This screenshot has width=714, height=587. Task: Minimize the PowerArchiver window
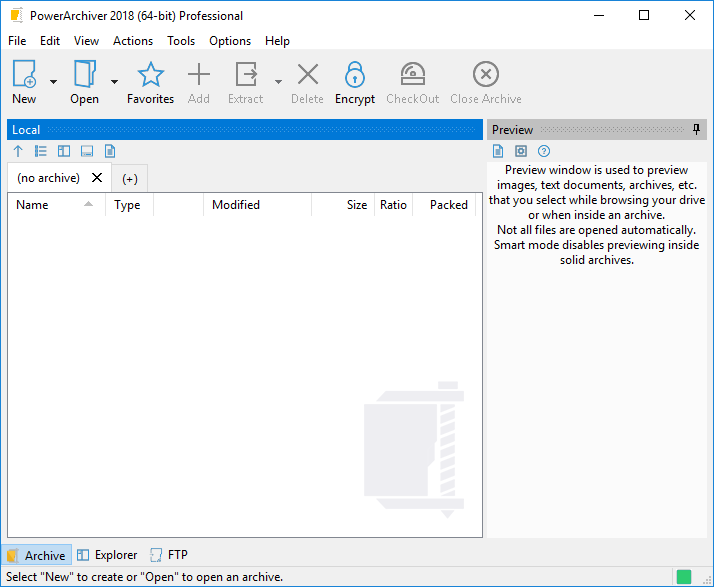599,15
